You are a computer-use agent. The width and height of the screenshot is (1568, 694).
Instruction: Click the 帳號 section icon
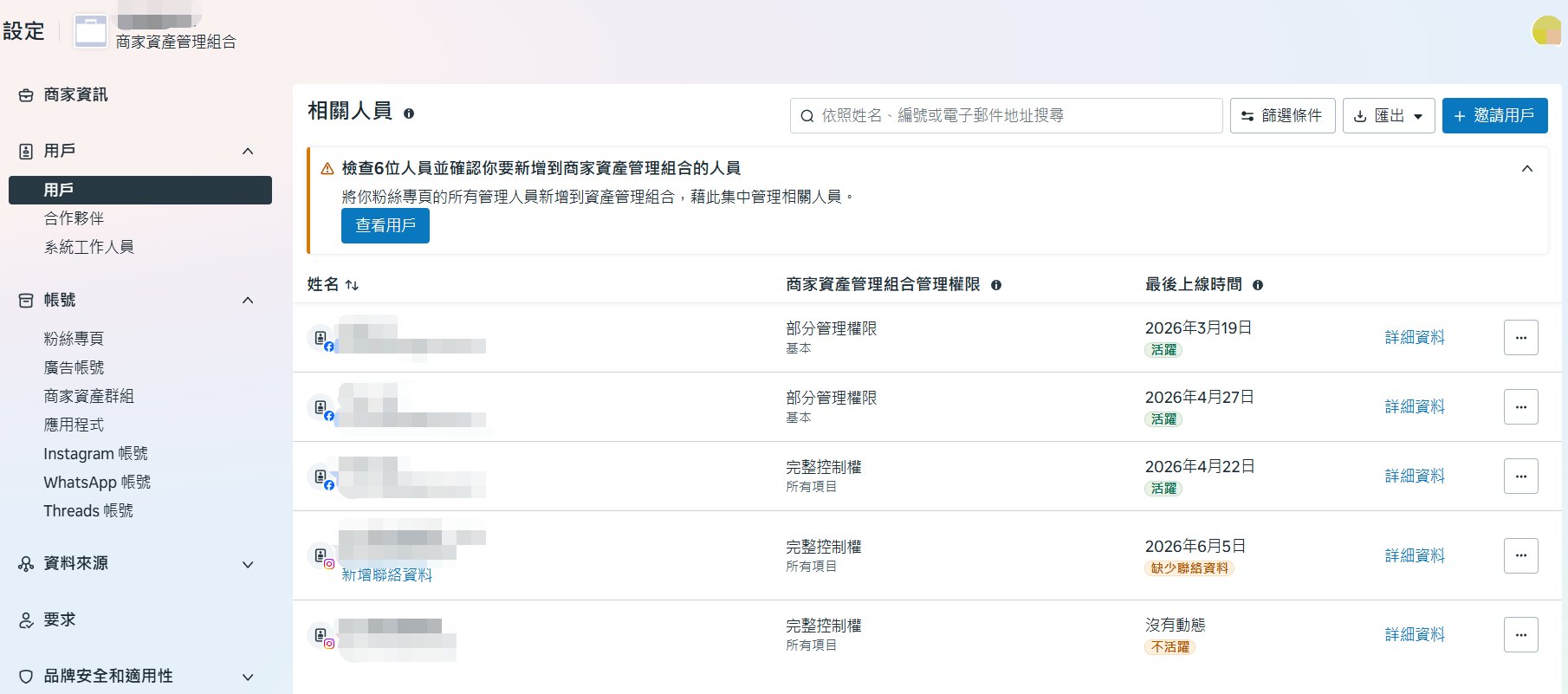26,301
